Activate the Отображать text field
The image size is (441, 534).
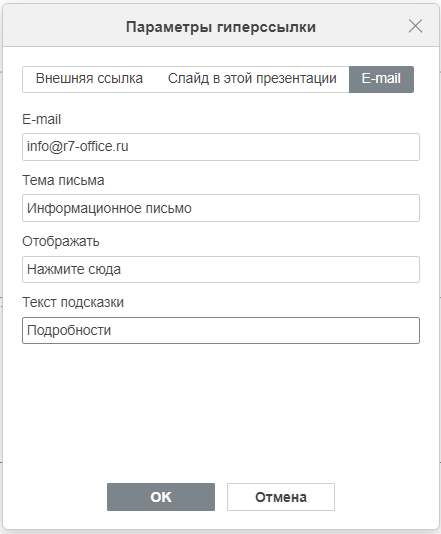tap(221, 269)
